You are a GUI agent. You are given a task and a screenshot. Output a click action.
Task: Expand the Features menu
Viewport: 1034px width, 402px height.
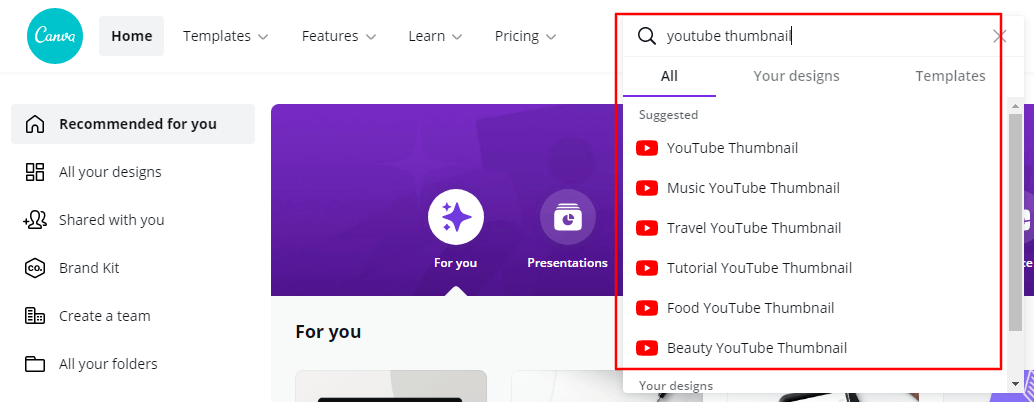click(x=339, y=36)
